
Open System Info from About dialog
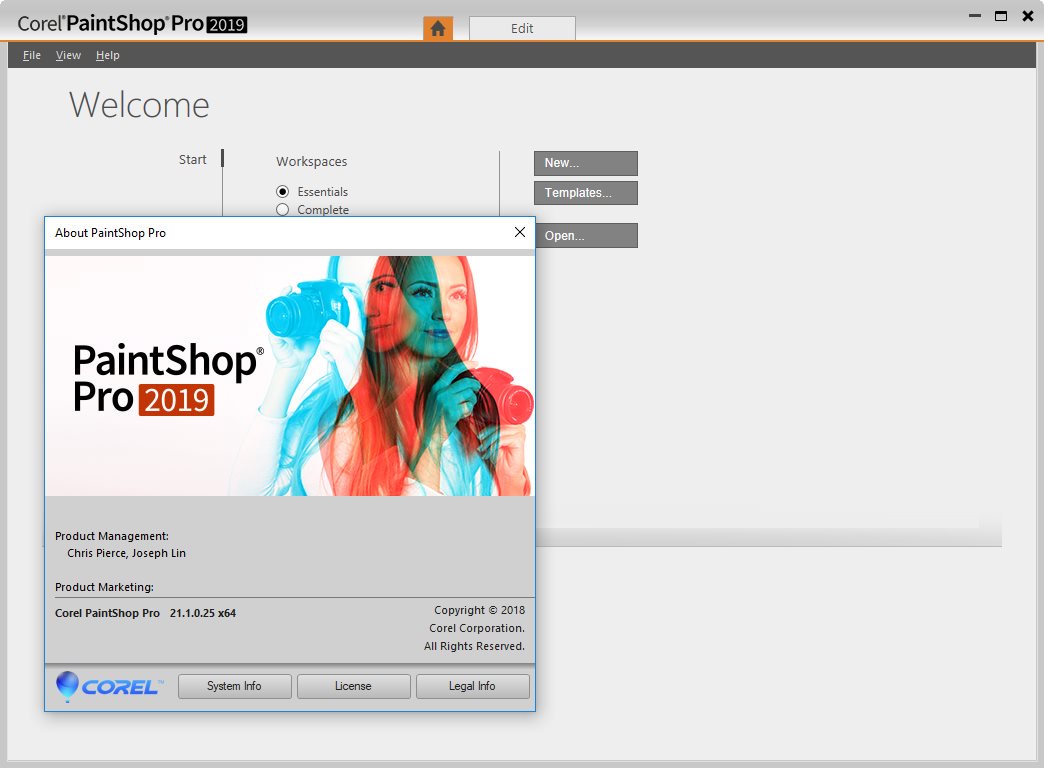(234, 686)
